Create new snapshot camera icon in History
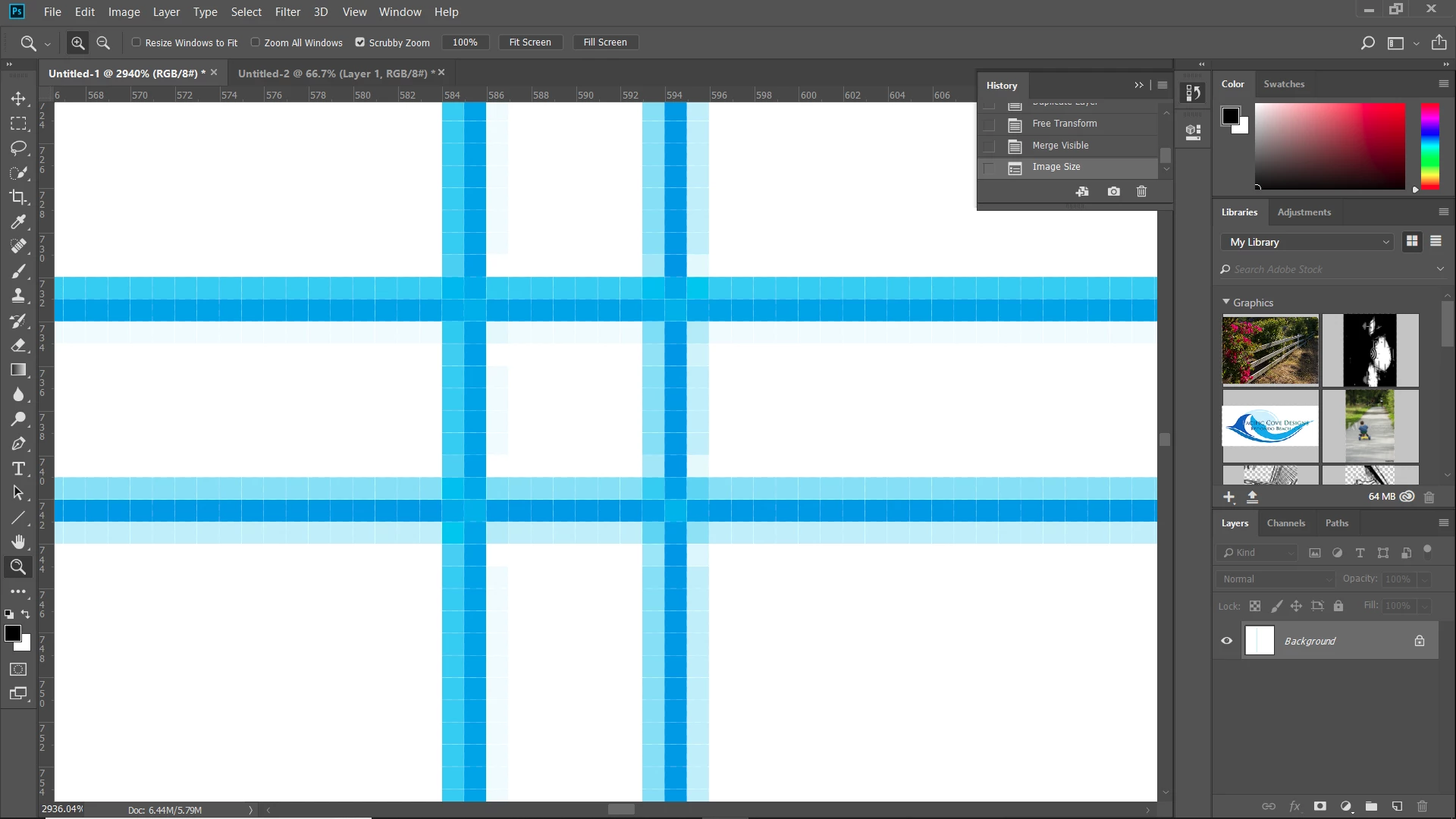The width and height of the screenshot is (1456, 819). tap(1113, 192)
